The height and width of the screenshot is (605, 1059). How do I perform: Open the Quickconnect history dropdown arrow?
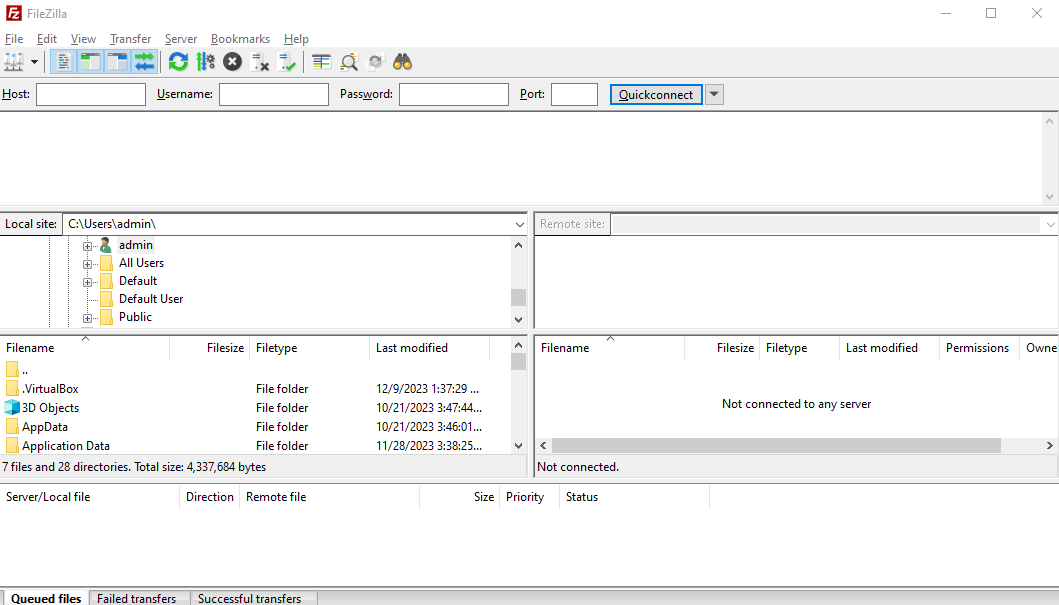click(714, 95)
